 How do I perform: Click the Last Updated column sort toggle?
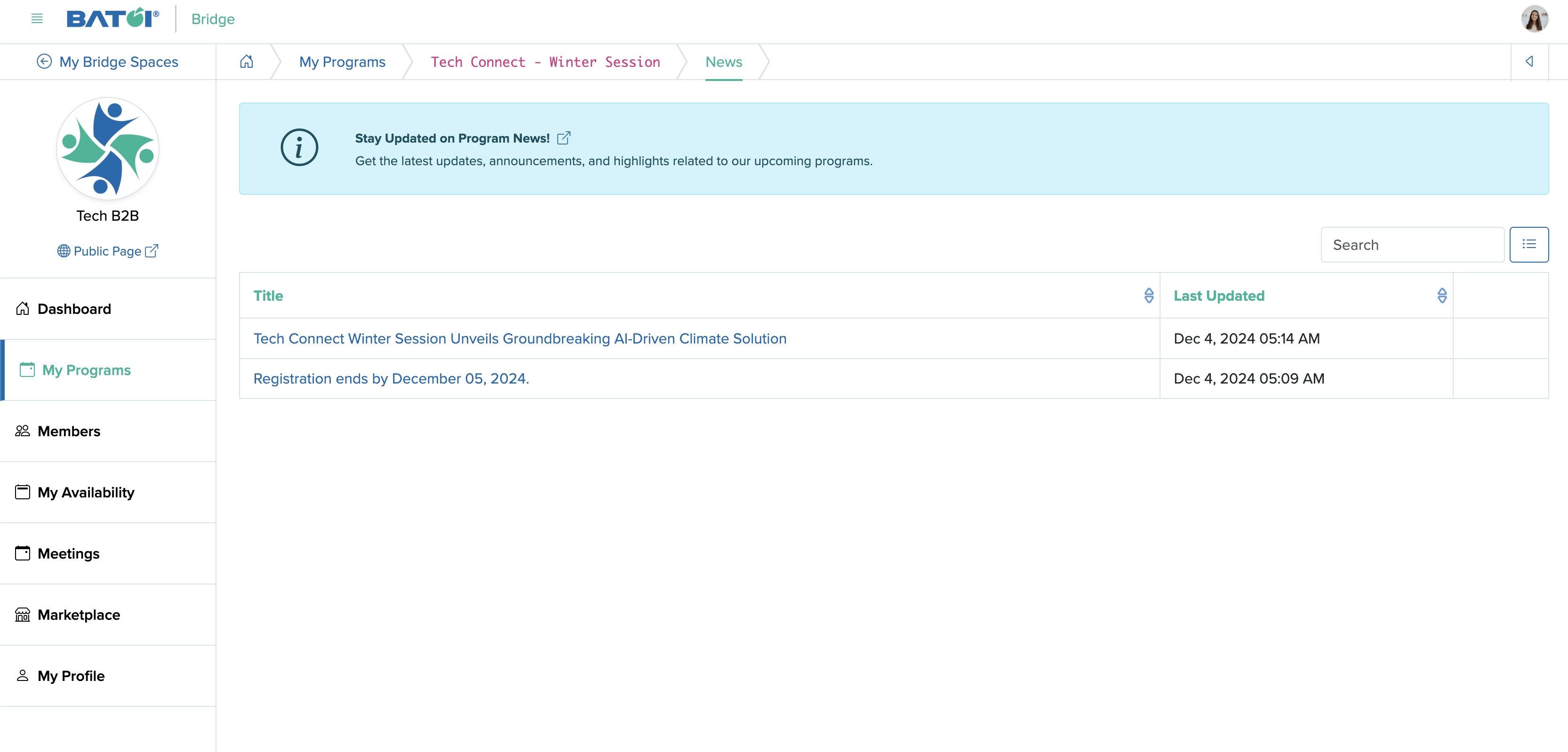(1442, 295)
